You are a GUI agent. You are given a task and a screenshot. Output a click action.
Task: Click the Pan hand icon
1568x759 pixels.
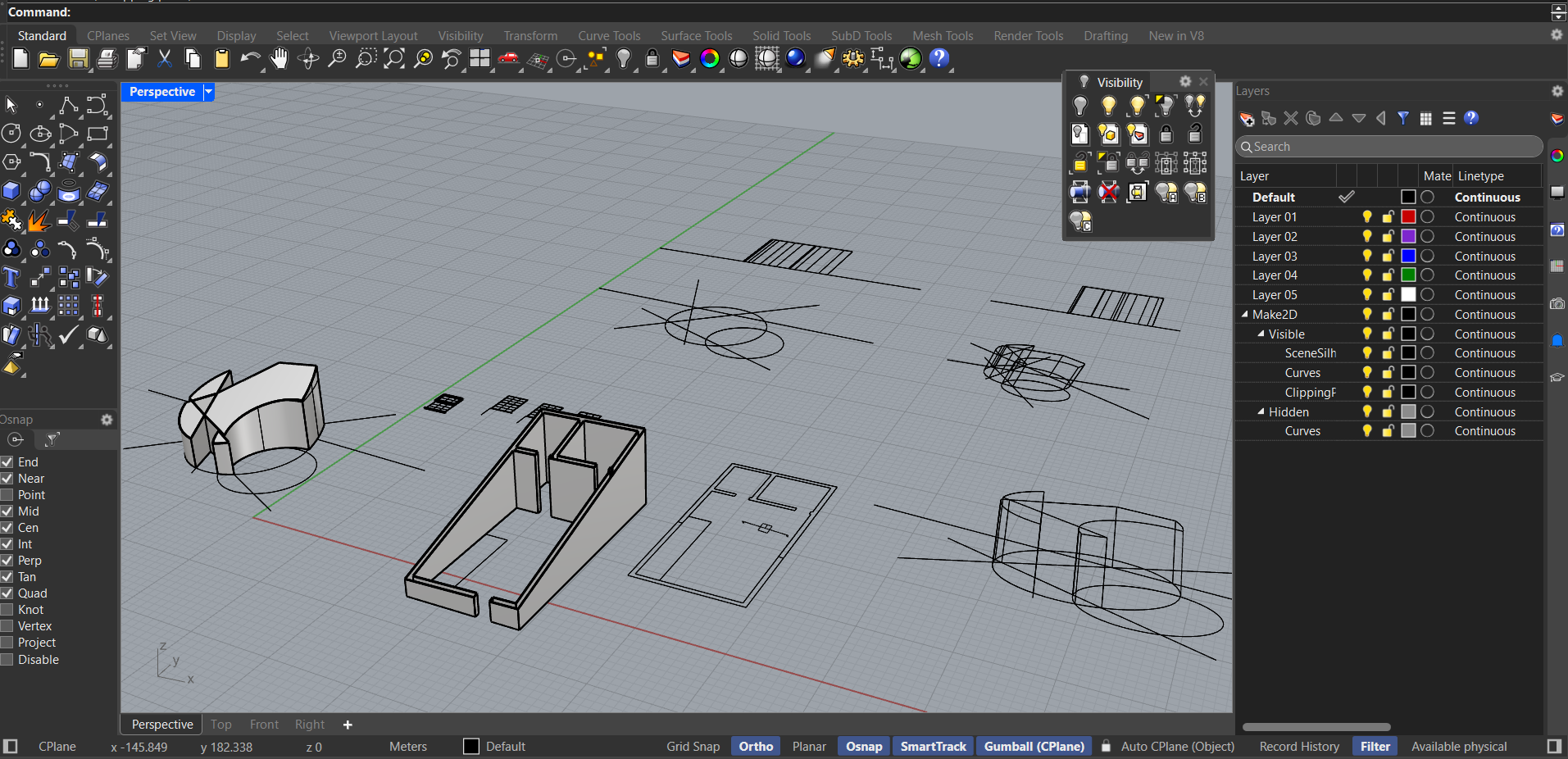click(280, 59)
